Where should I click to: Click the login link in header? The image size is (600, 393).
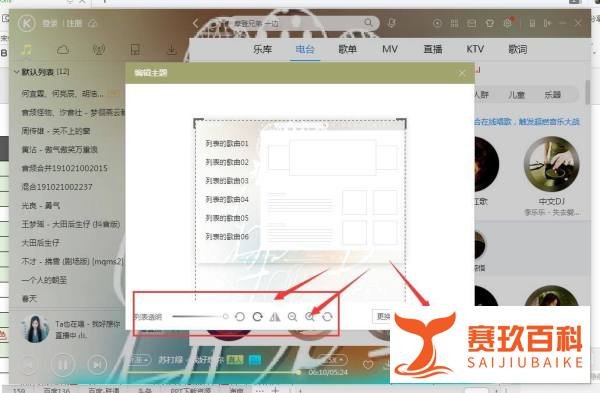click(49, 24)
